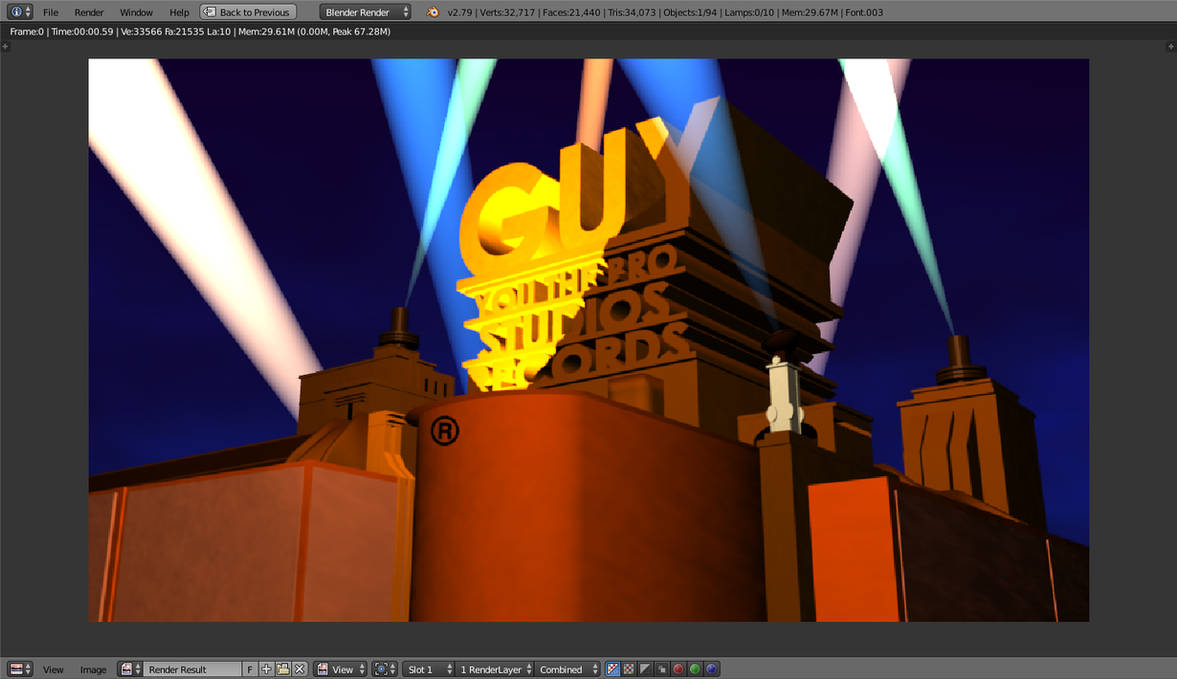Open the Blender Render engine dropdown
This screenshot has height=679, width=1177.
coord(366,12)
